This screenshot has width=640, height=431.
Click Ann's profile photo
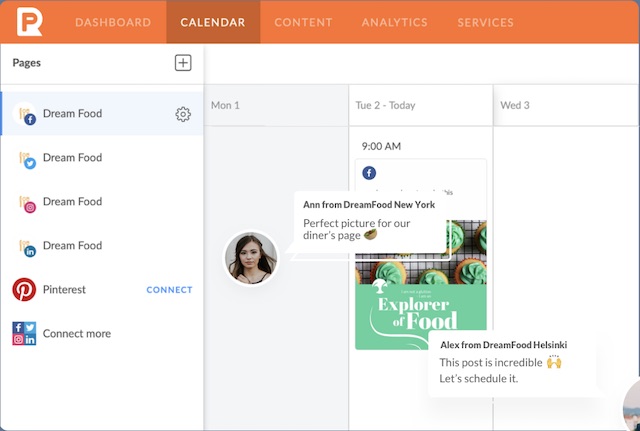point(251,258)
